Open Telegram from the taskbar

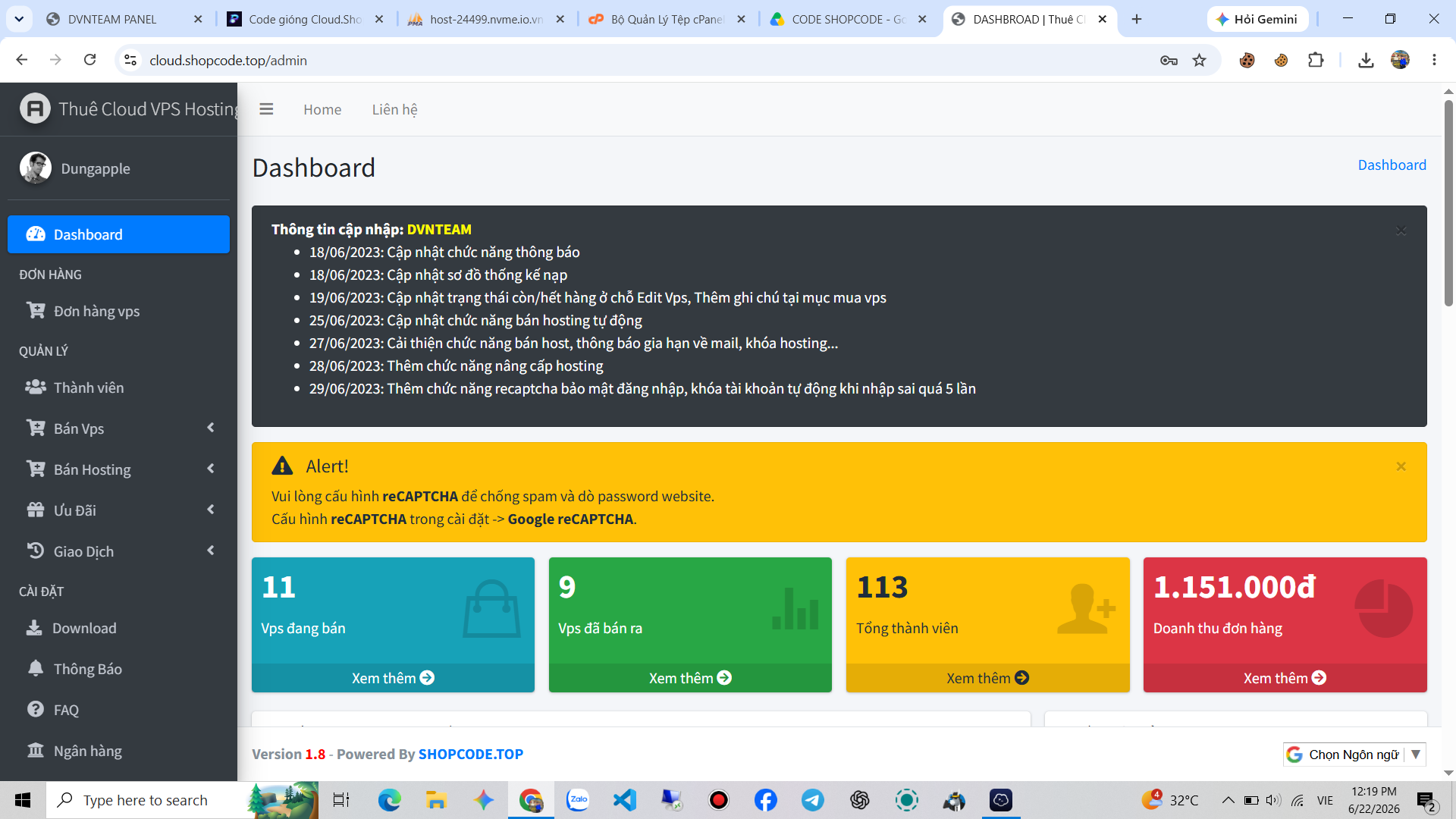click(812, 800)
